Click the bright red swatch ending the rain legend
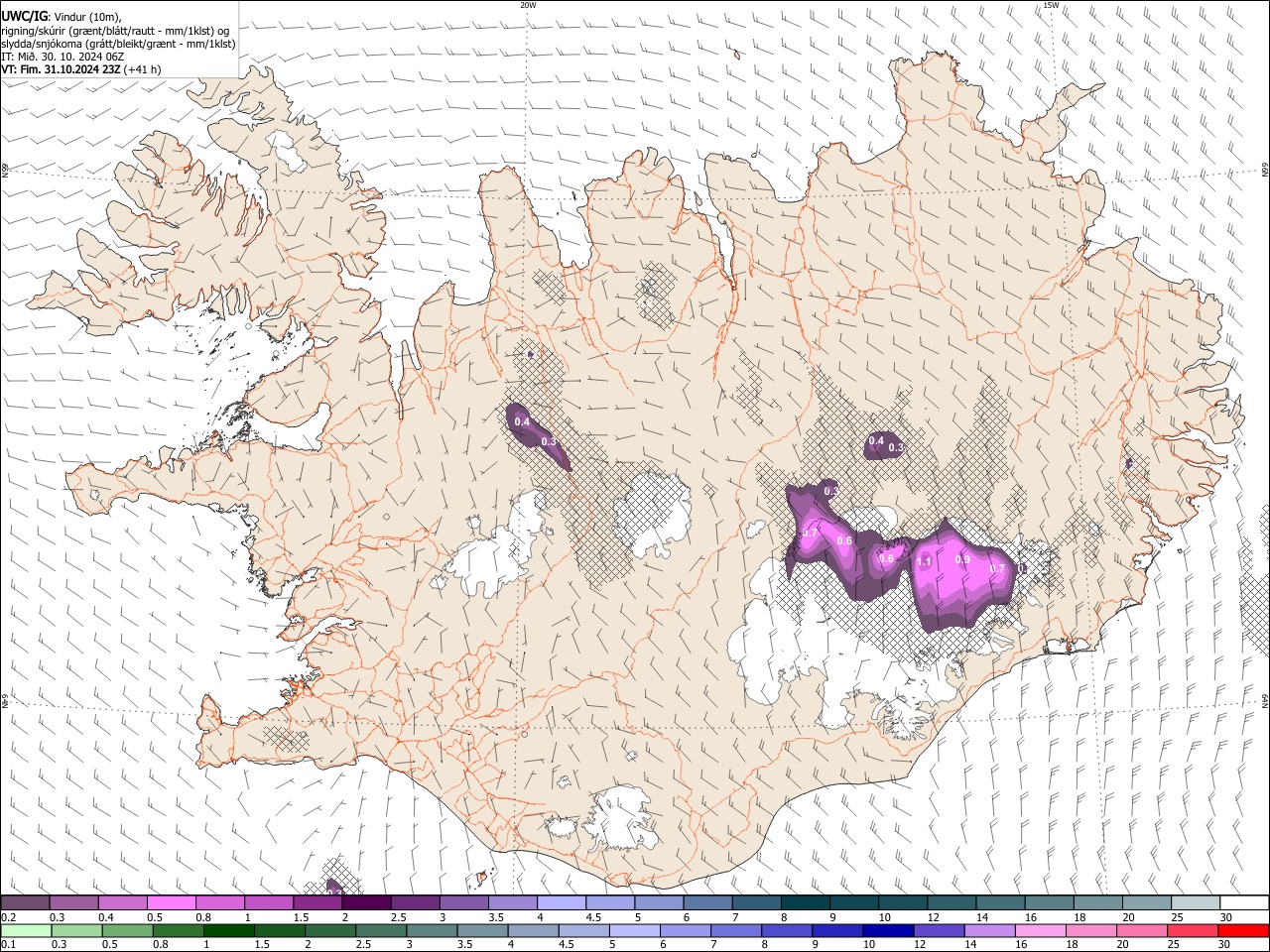The height and width of the screenshot is (952, 1270). [x=1244, y=930]
